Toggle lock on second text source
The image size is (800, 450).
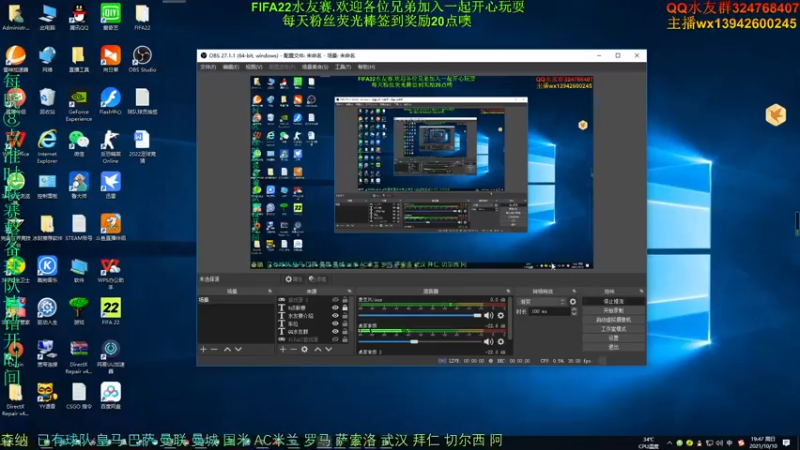pyautogui.click(x=345, y=308)
